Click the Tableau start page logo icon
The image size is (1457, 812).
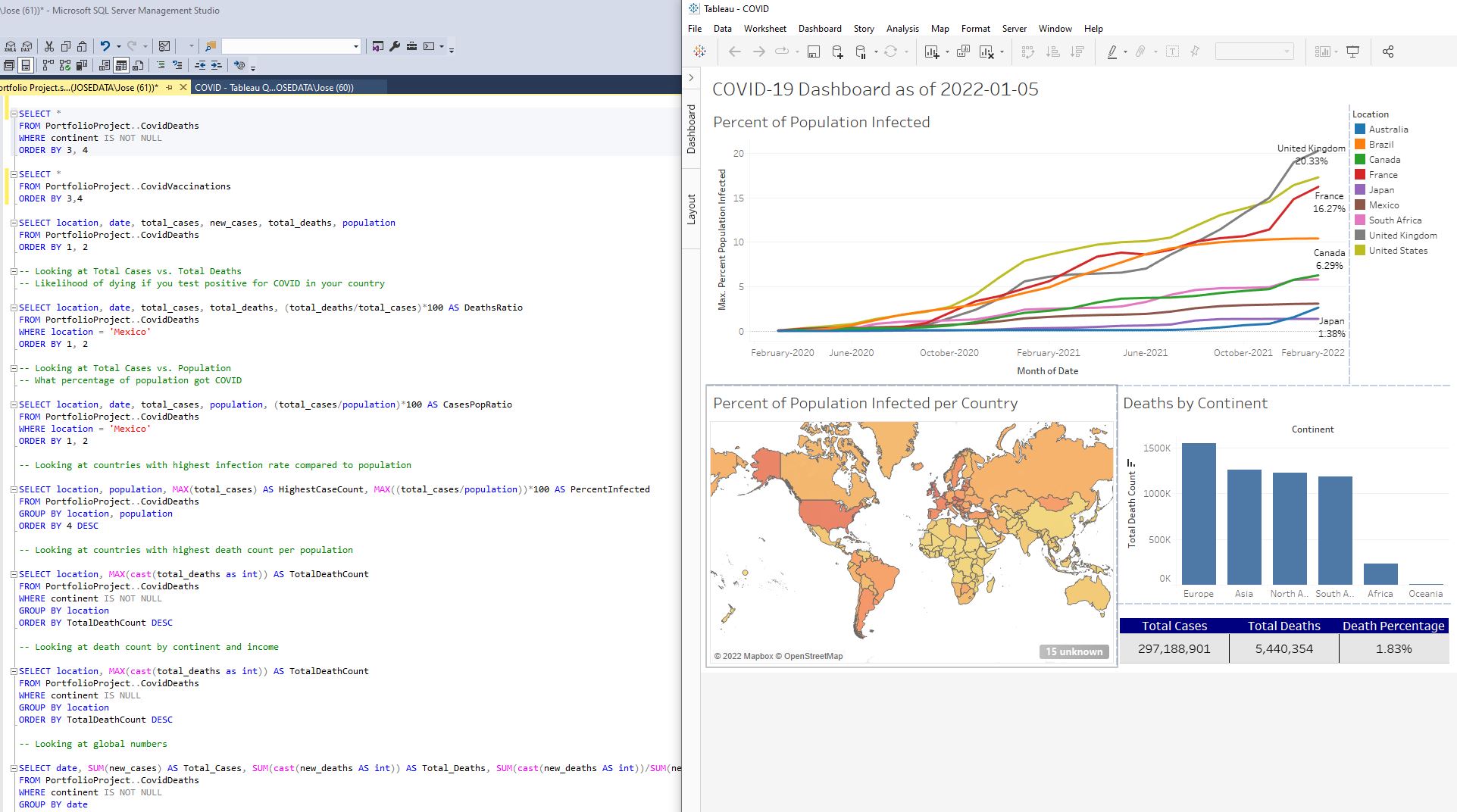pos(700,52)
